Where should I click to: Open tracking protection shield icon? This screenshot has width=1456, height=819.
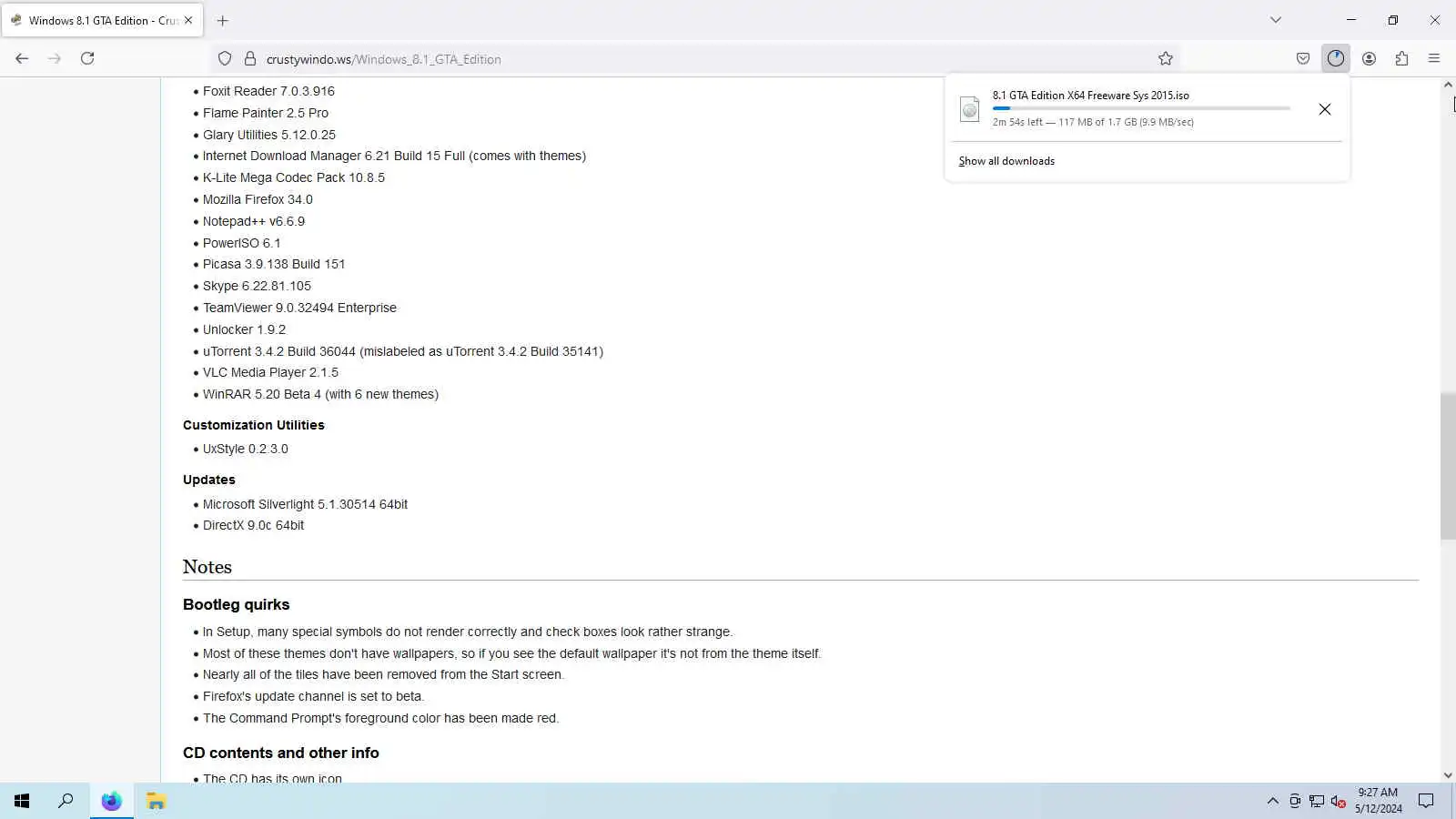tap(225, 58)
